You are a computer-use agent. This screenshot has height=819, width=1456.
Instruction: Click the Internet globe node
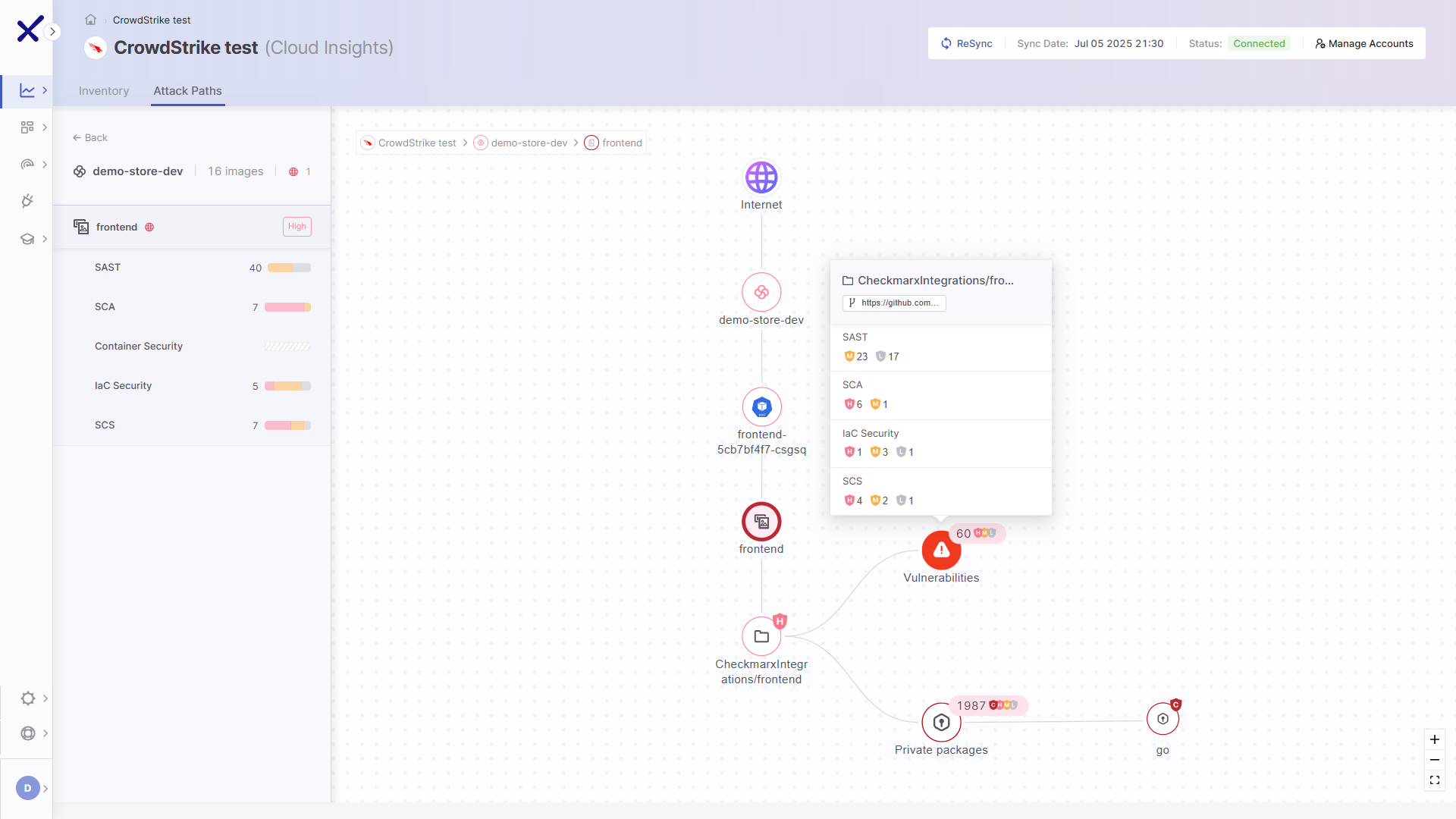pyautogui.click(x=761, y=177)
